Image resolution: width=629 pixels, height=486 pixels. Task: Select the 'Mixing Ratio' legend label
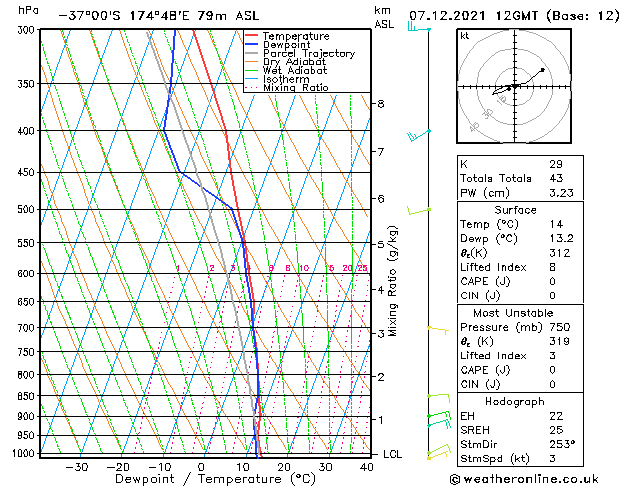(296, 87)
